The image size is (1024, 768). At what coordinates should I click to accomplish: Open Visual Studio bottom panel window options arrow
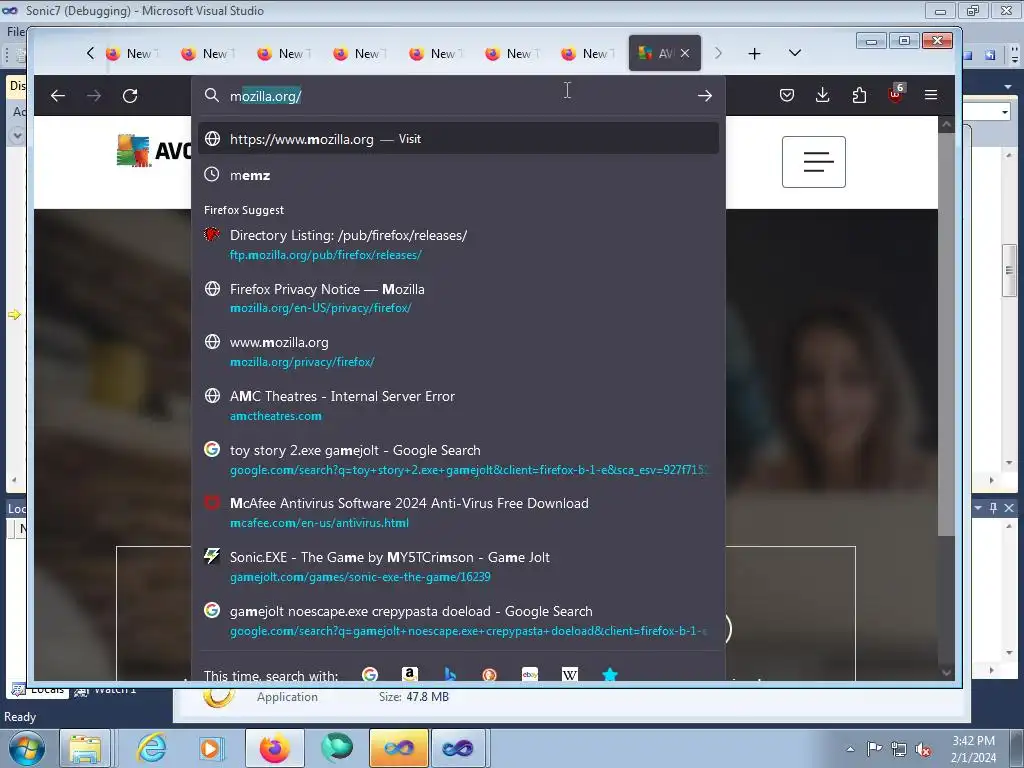click(978, 507)
